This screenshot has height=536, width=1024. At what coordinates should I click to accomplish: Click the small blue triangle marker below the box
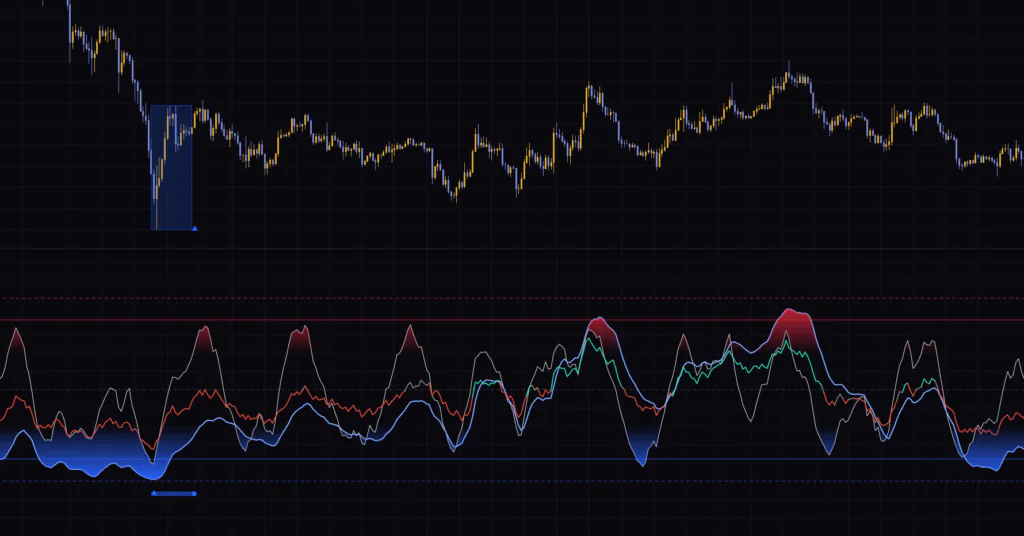pos(195,228)
